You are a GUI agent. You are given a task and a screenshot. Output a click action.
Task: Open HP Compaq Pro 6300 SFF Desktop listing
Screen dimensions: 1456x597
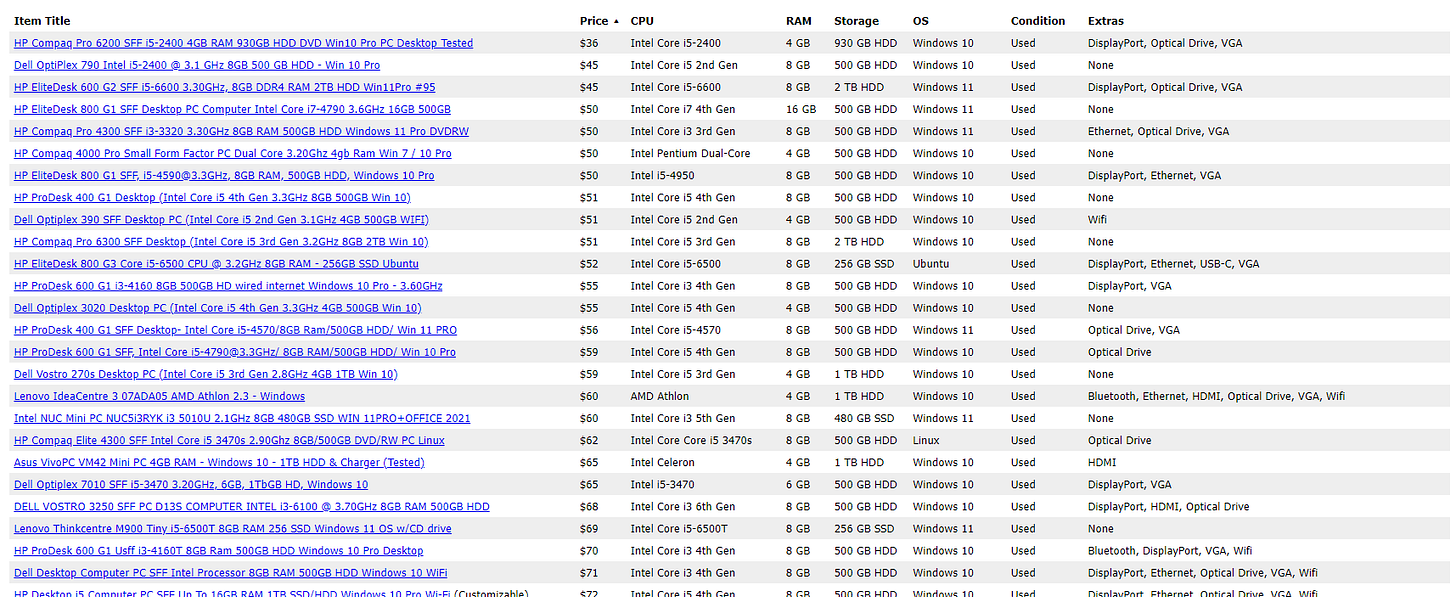(221, 241)
